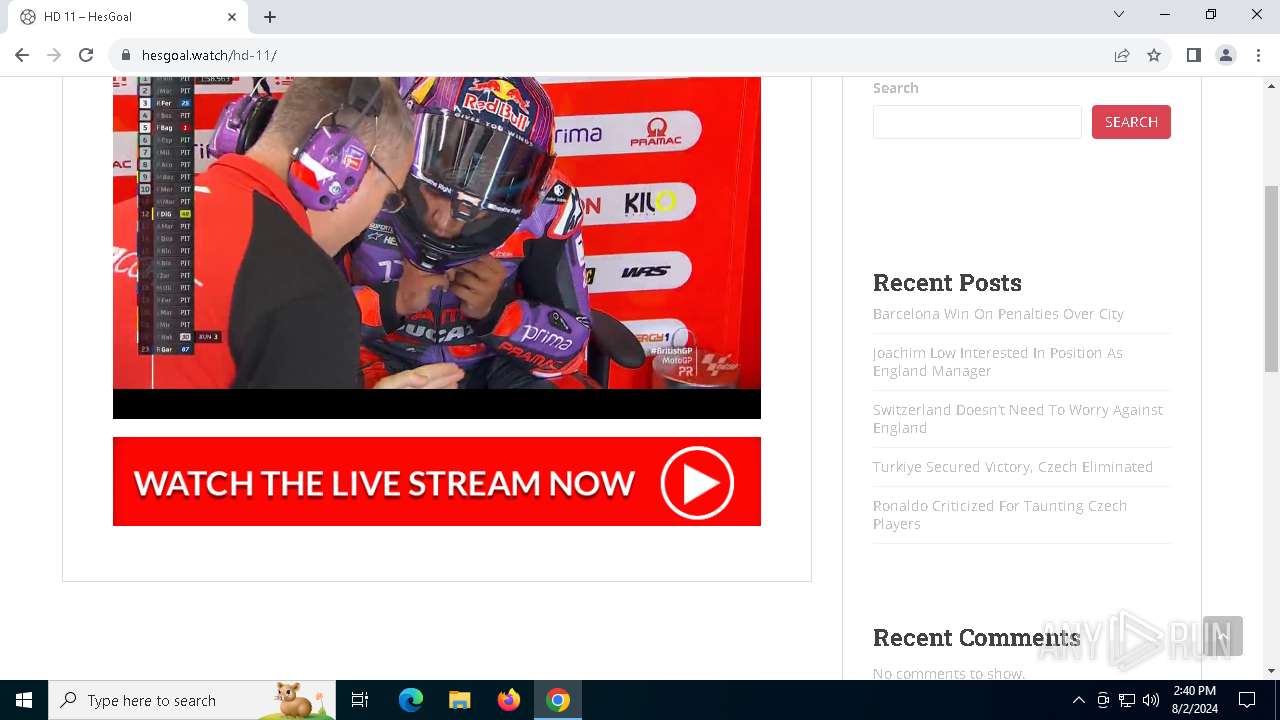Open Chrome profile avatar
This screenshot has width=1280, height=720.
click(1226, 55)
